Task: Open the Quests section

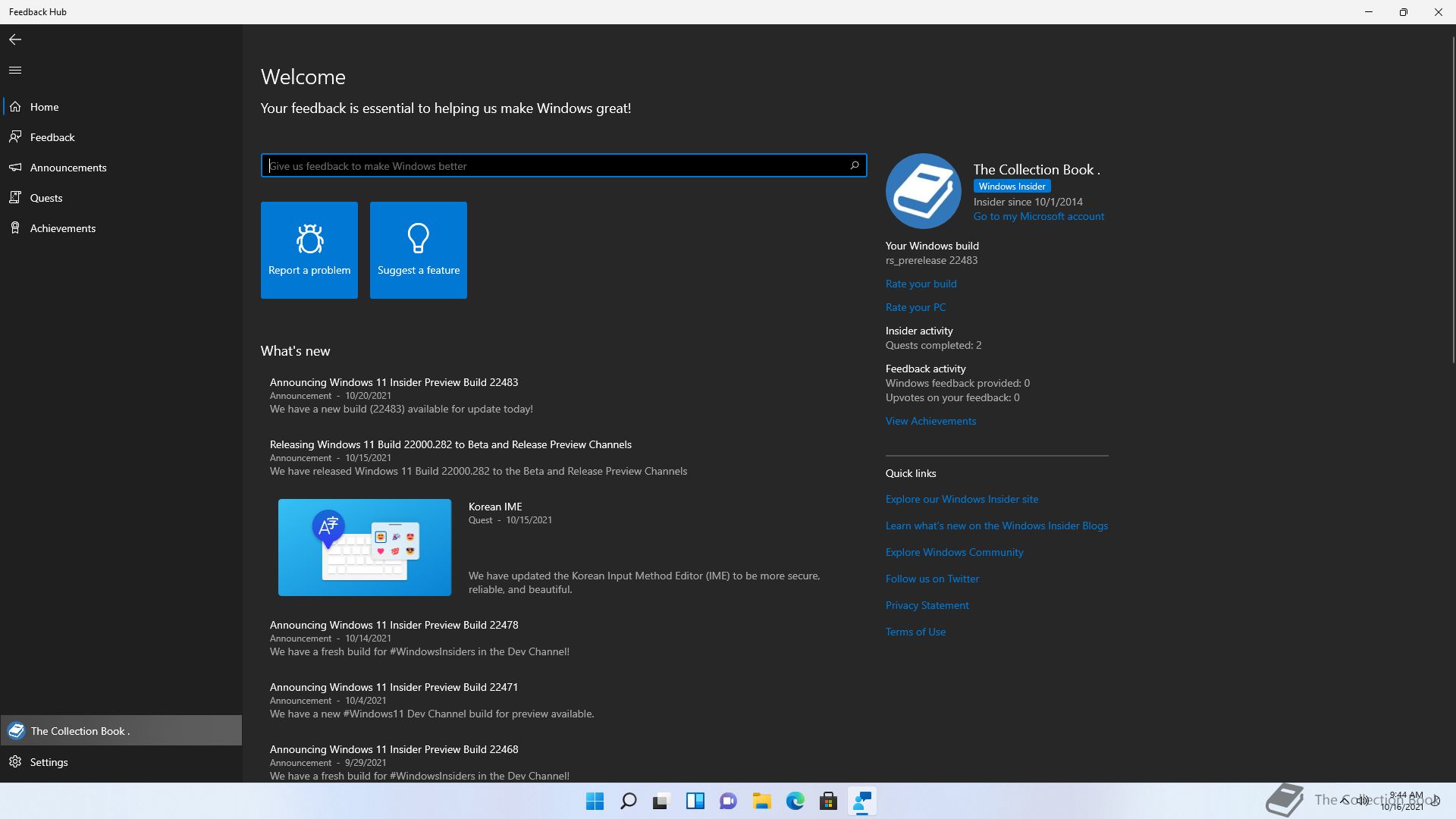Action: [121, 198]
